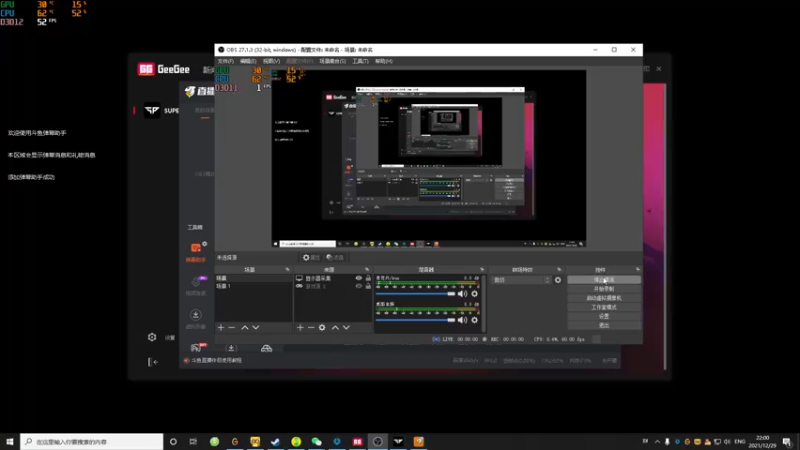Open the 文件(F) File menu in OBS
800x450 pixels.
226,61
